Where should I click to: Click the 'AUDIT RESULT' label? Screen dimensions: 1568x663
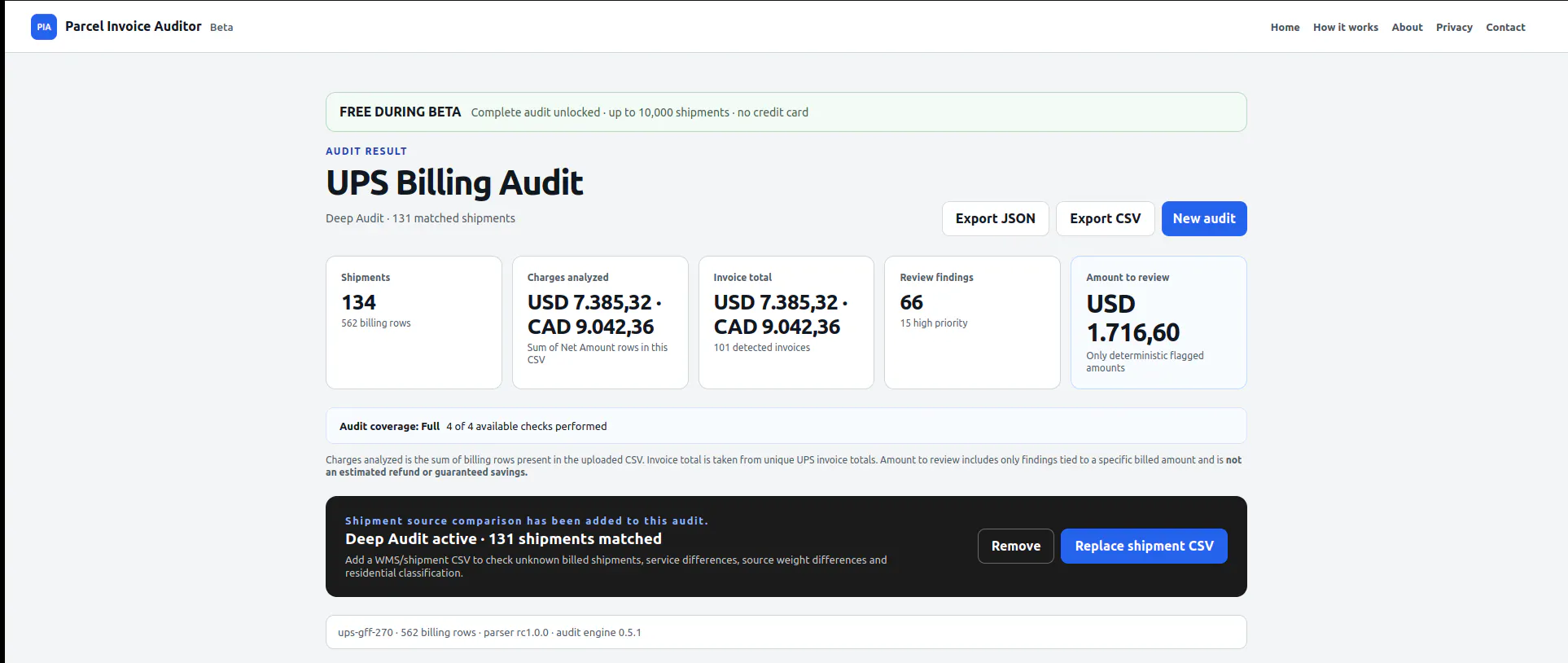tap(366, 151)
